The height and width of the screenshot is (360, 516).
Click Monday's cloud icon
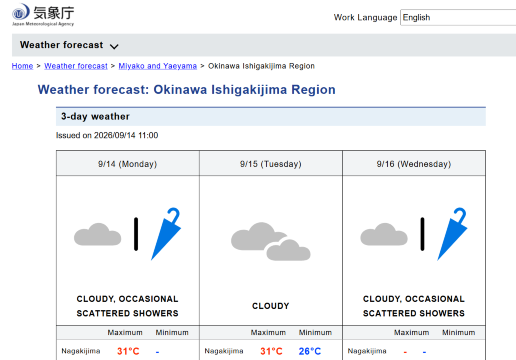97,234
